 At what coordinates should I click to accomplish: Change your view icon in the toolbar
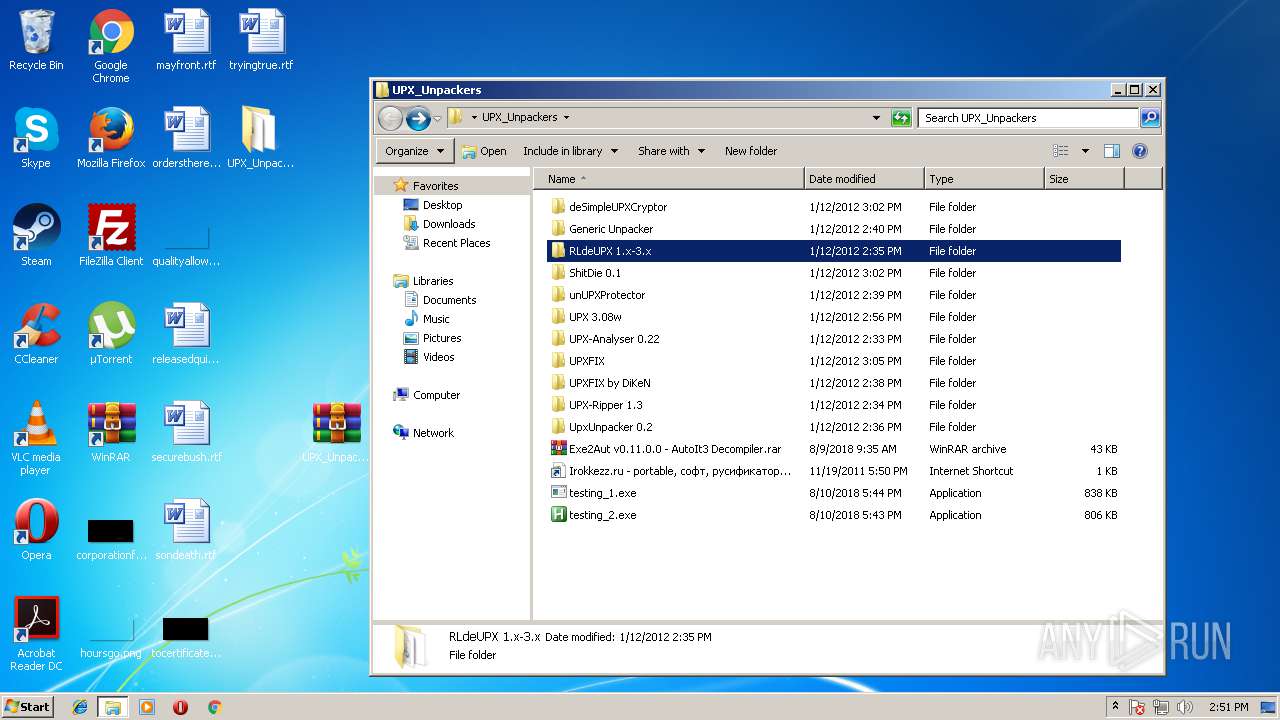1060,151
